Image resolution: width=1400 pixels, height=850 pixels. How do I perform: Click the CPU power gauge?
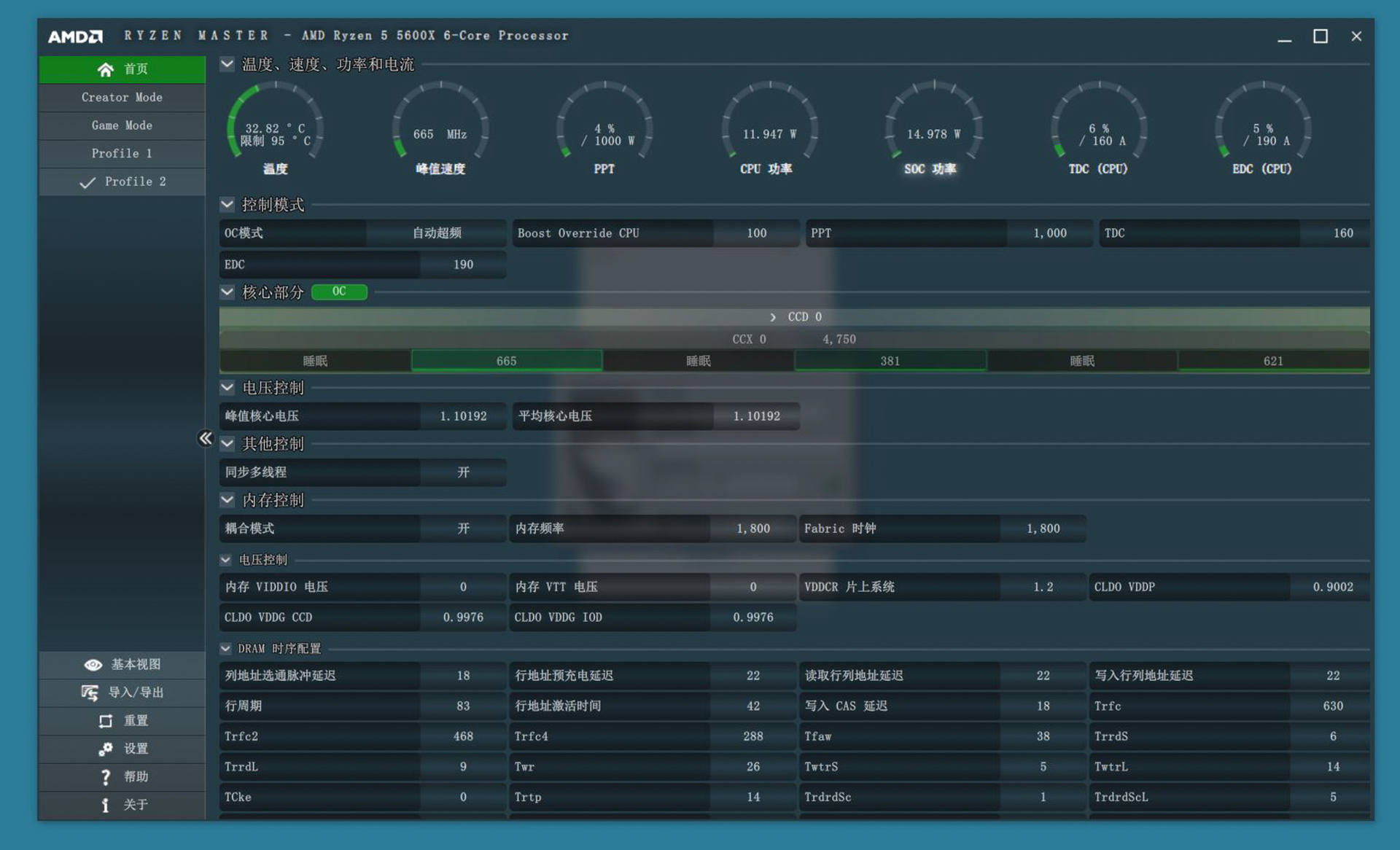tap(769, 121)
